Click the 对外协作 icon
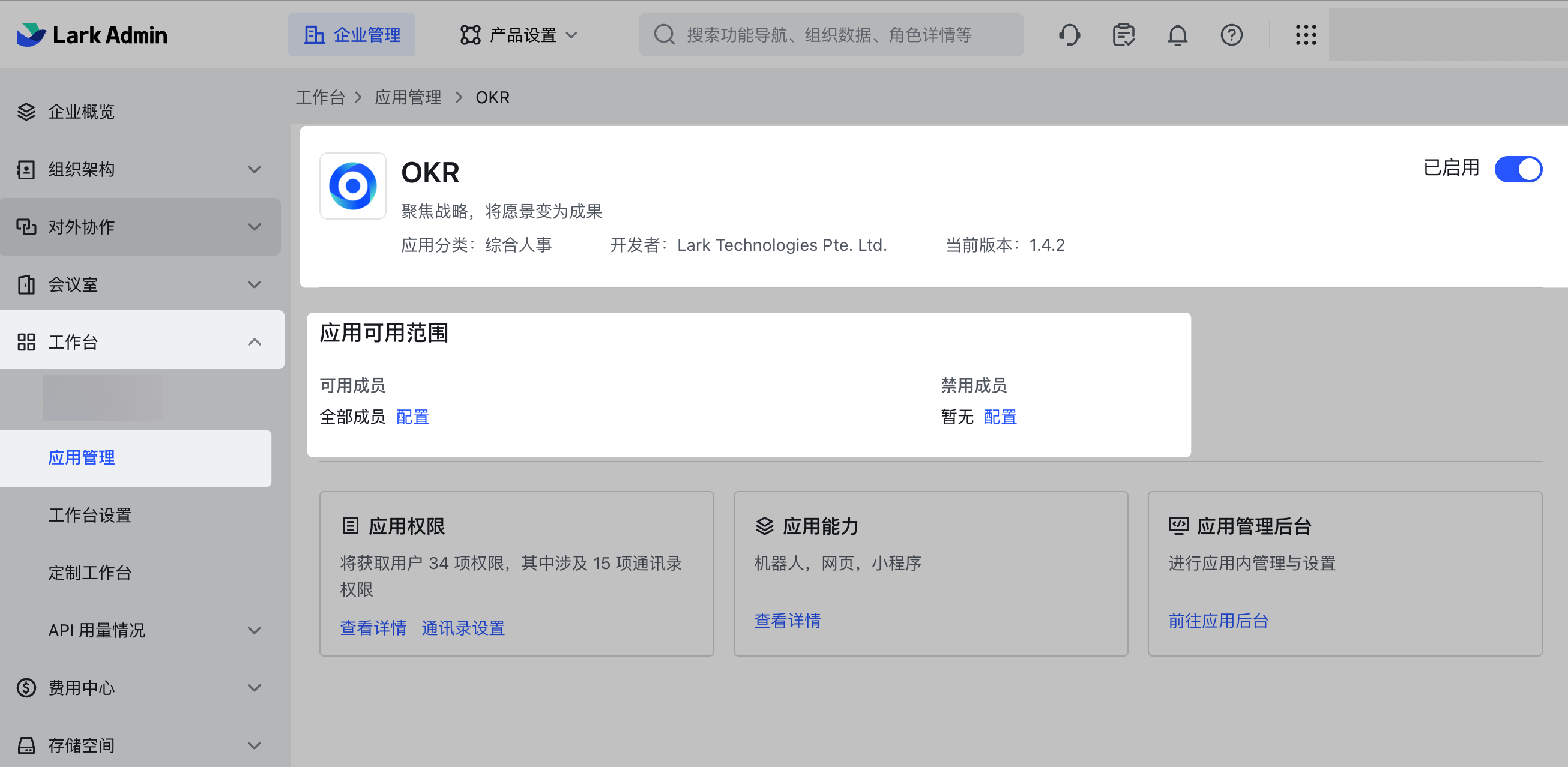This screenshot has height=767, width=1568. [26, 226]
